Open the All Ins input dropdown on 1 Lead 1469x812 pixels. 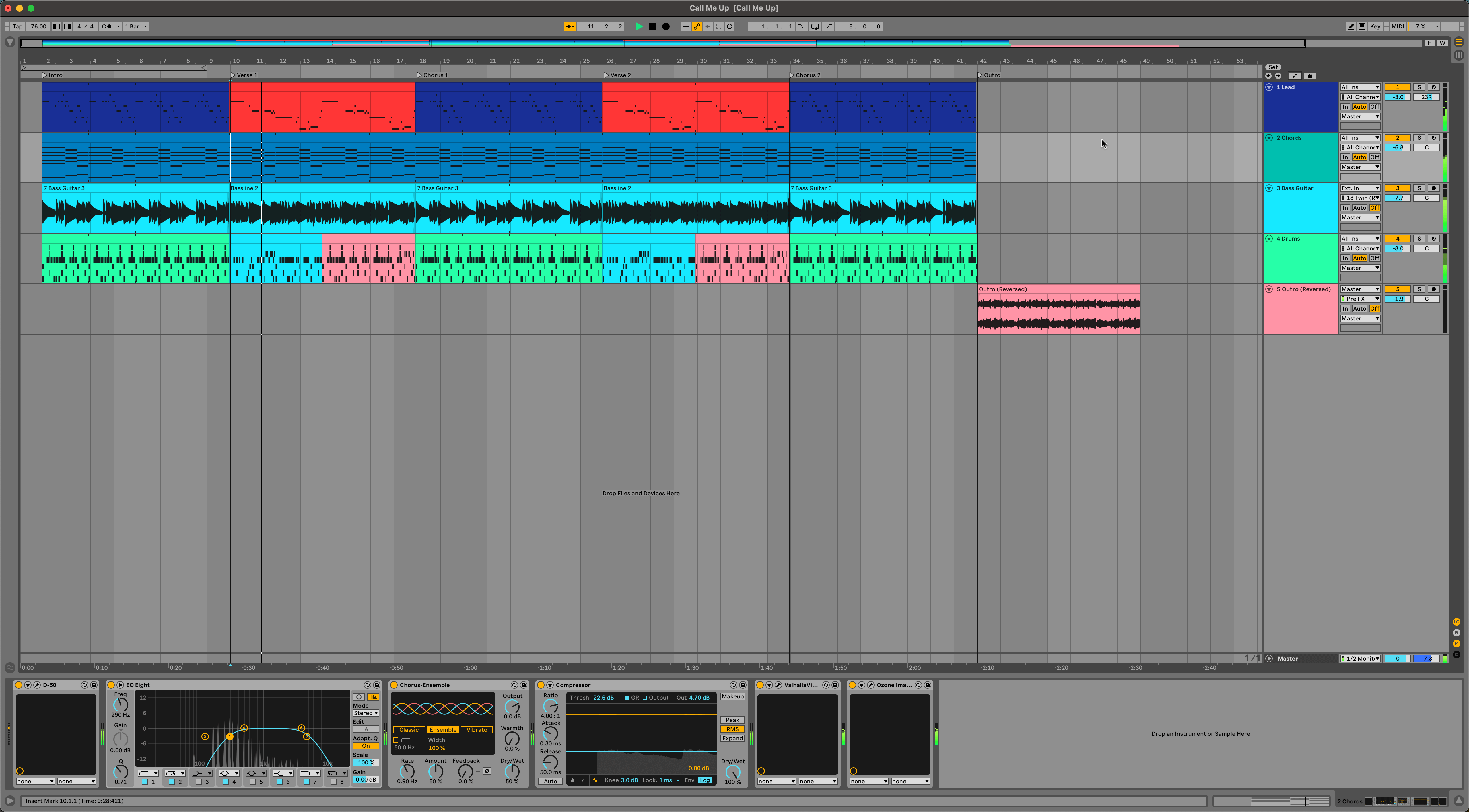(1360, 87)
